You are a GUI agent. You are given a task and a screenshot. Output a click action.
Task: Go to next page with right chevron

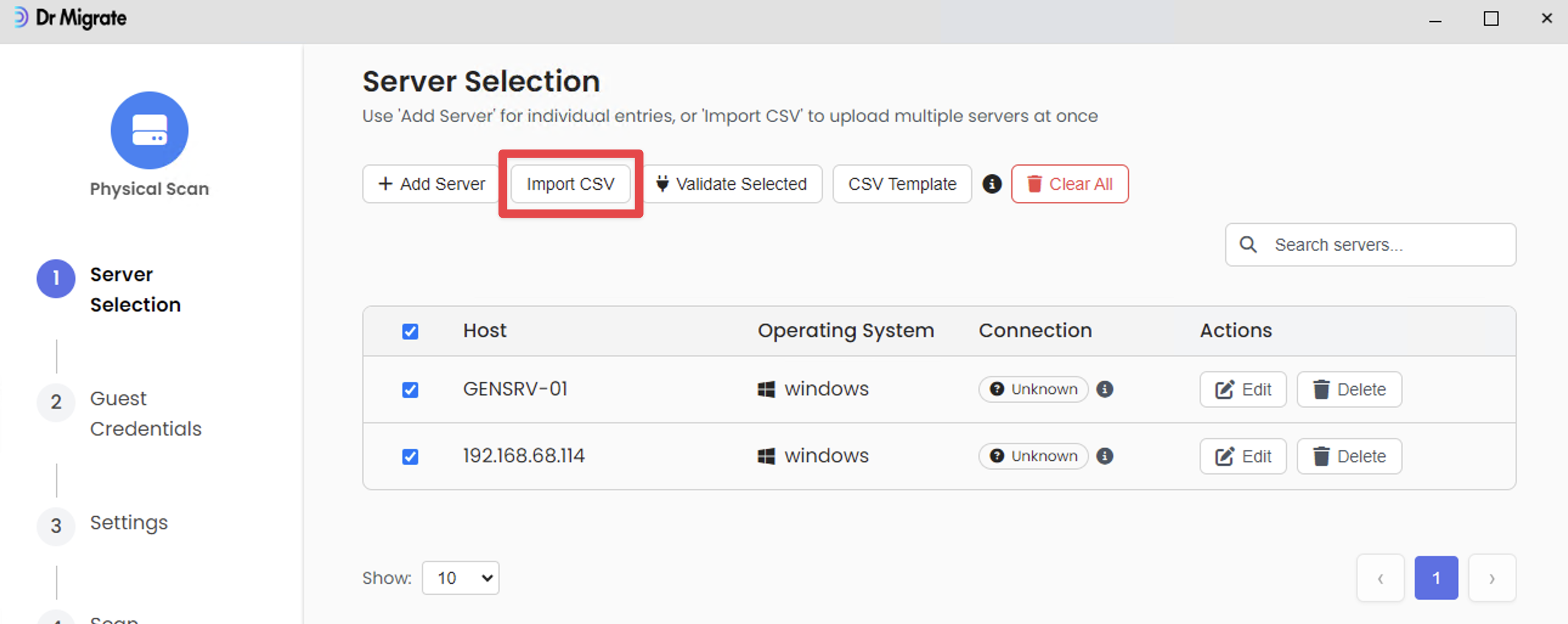[x=1491, y=578]
